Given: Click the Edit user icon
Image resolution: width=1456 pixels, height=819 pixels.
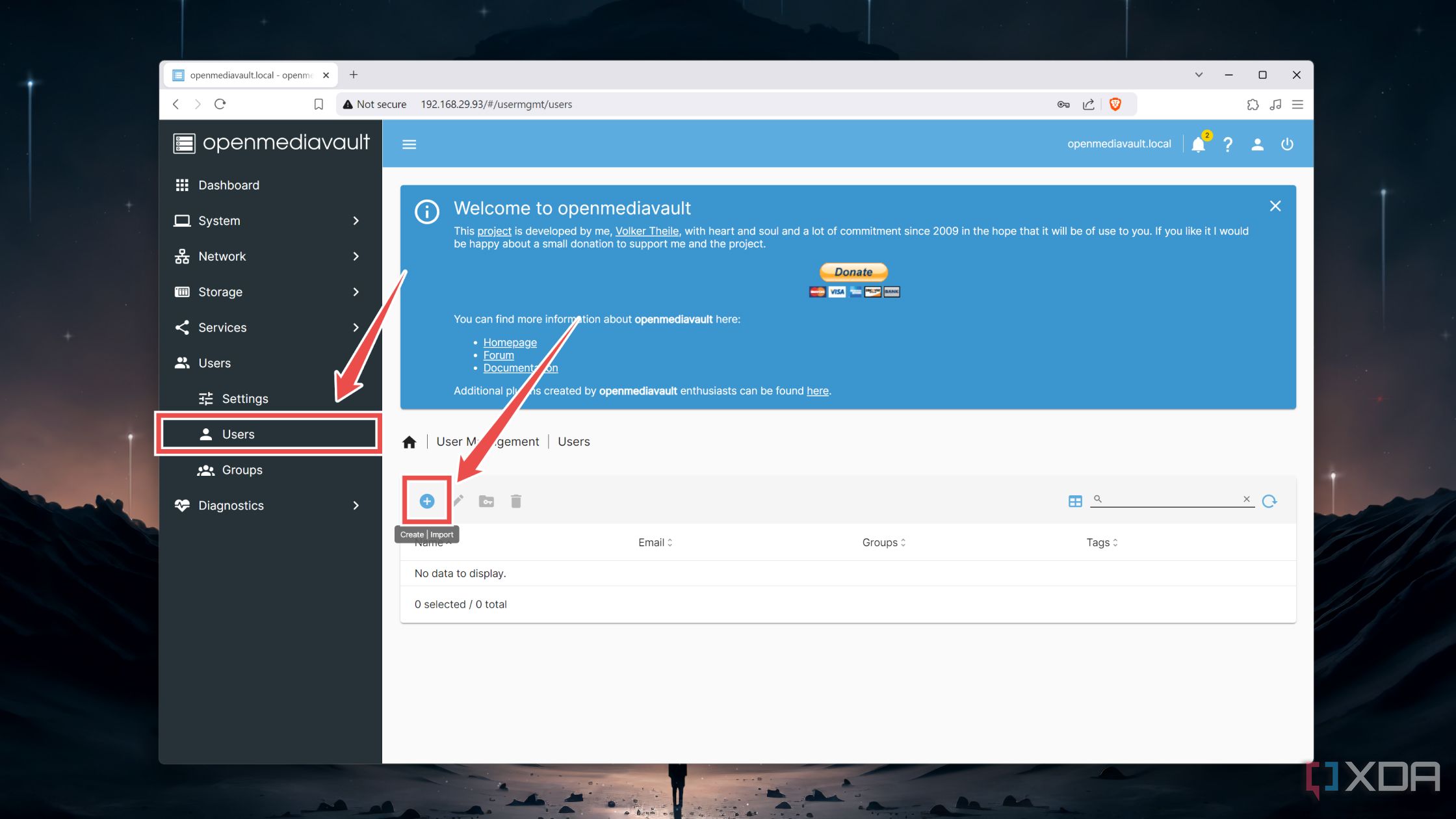Looking at the screenshot, I should point(457,500).
